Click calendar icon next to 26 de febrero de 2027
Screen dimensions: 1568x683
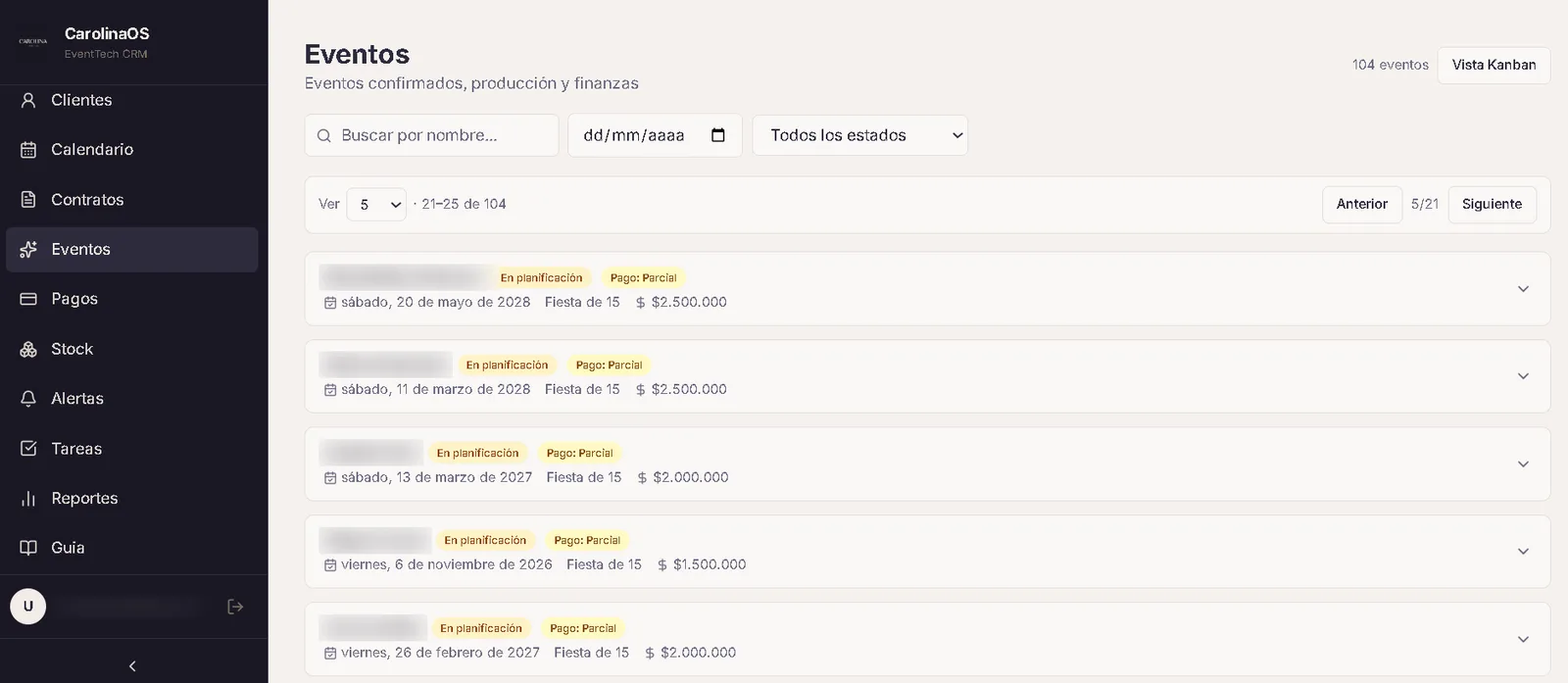coord(330,653)
